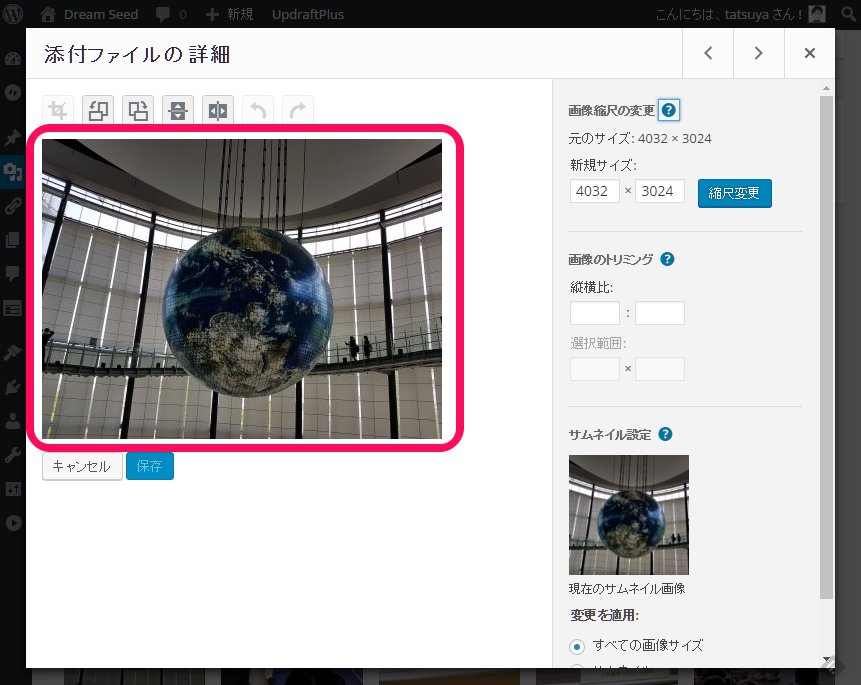Select the すべての画像サイズ radio option
Viewport: 861px width, 685px height.
coord(577,647)
